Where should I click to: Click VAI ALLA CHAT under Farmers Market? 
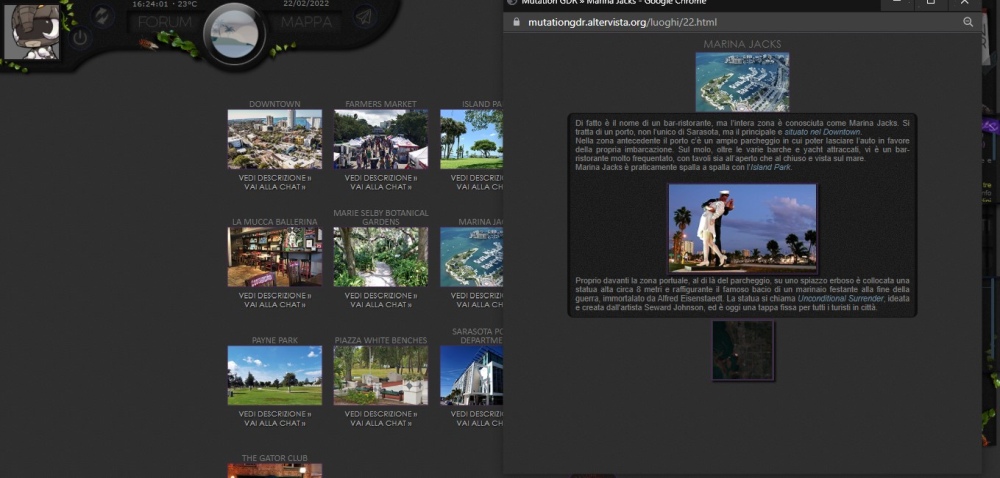[x=381, y=187]
